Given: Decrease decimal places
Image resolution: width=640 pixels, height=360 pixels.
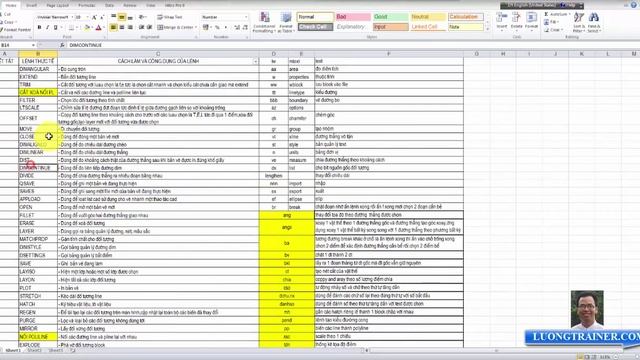Looking at the screenshot, I should pos(245,27).
